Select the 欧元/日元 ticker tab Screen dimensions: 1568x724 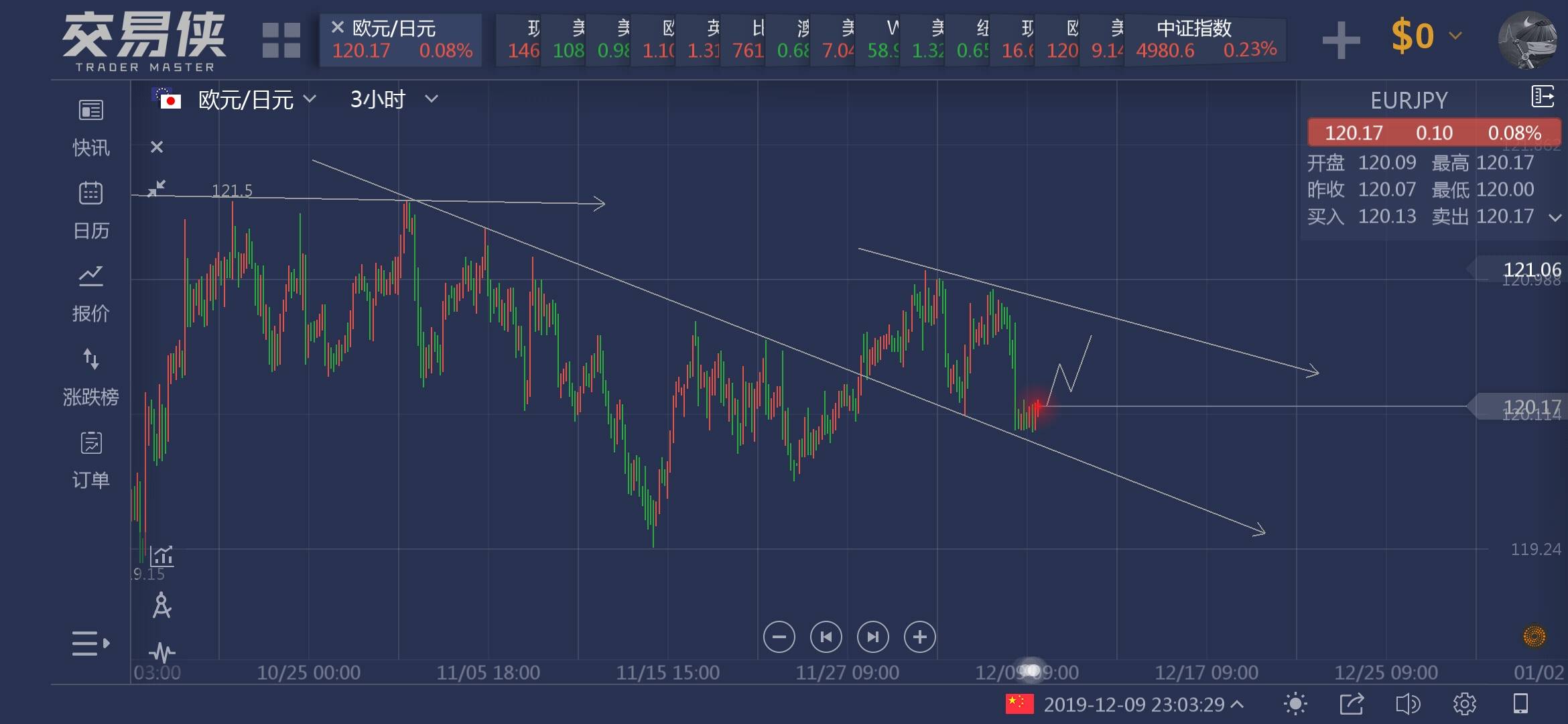click(x=401, y=40)
